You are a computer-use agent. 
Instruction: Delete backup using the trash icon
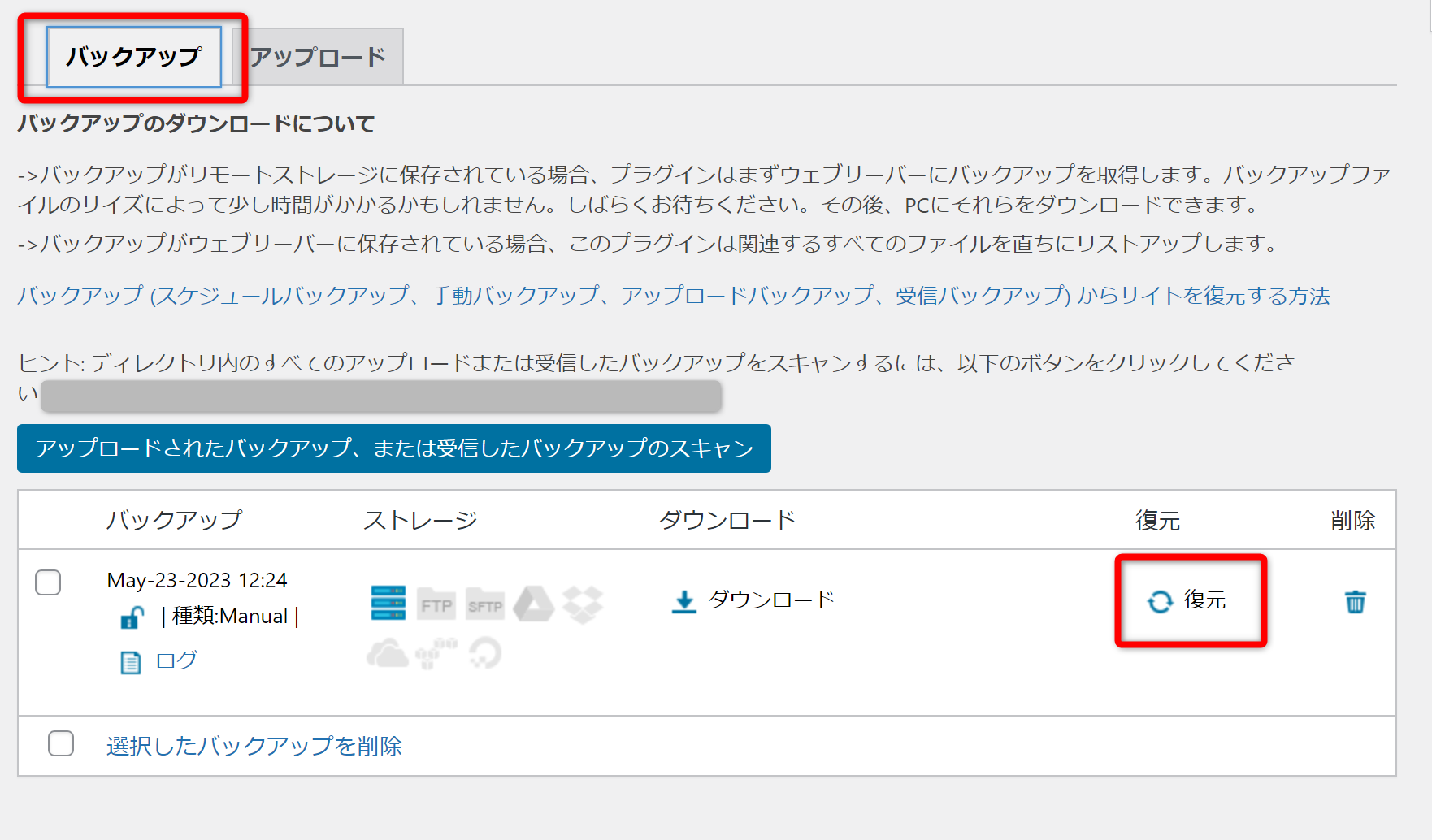pos(1355,602)
